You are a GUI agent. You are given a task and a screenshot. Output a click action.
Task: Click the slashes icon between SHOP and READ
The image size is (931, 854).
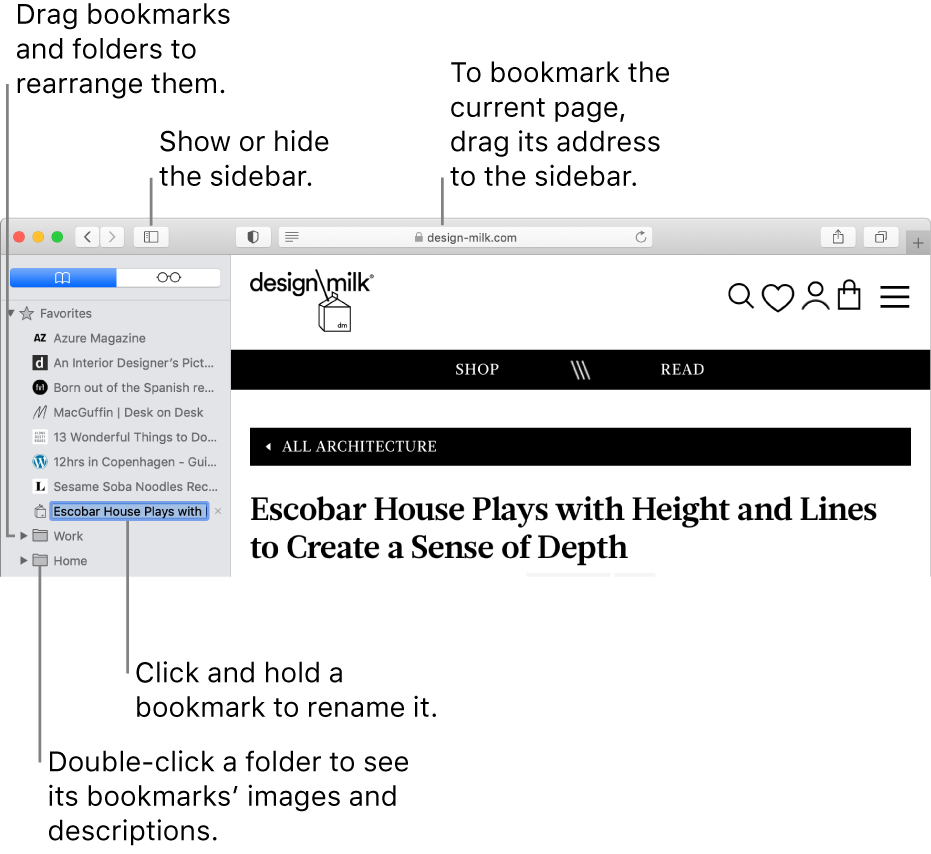(581, 370)
